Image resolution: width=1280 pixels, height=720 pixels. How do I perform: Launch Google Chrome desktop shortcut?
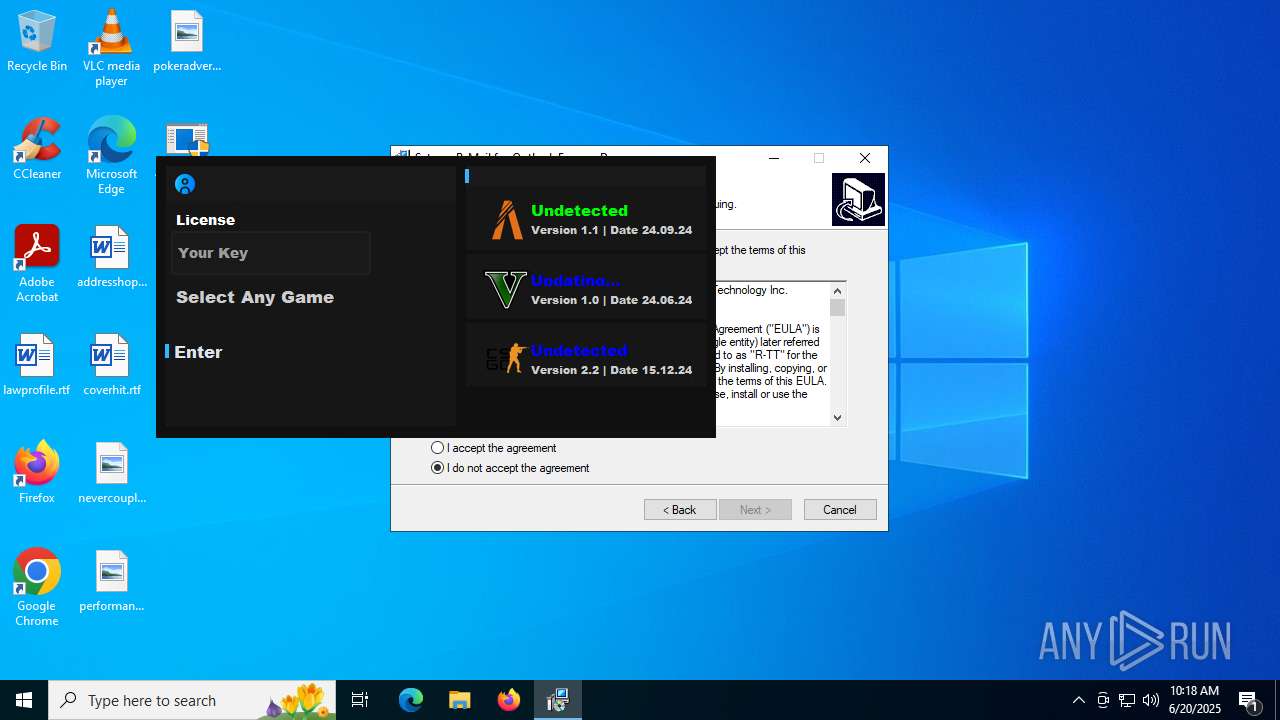pyautogui.click(x=37, y=588)
